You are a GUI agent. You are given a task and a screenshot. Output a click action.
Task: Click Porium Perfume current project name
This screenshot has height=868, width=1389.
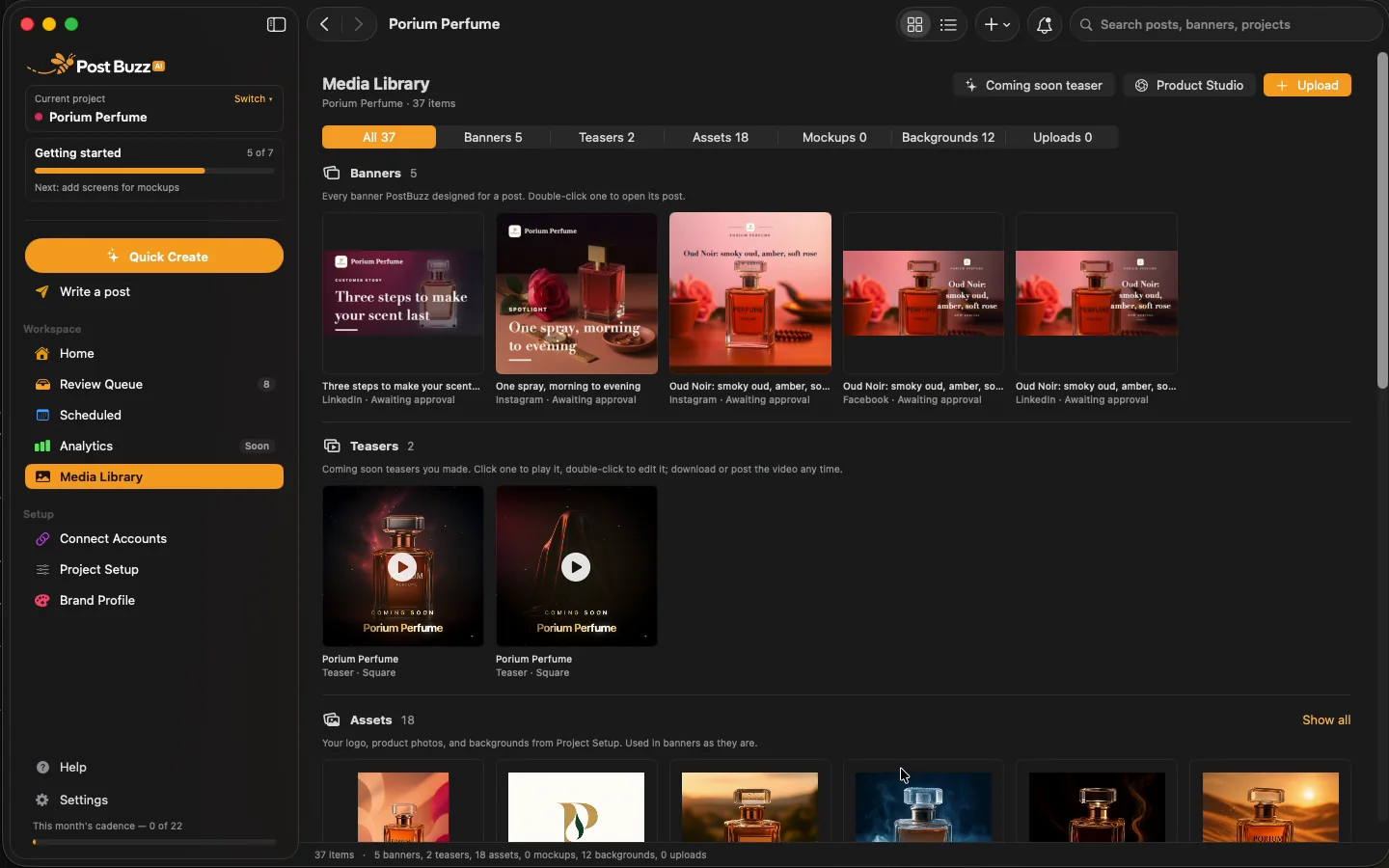tap(98, 118)
